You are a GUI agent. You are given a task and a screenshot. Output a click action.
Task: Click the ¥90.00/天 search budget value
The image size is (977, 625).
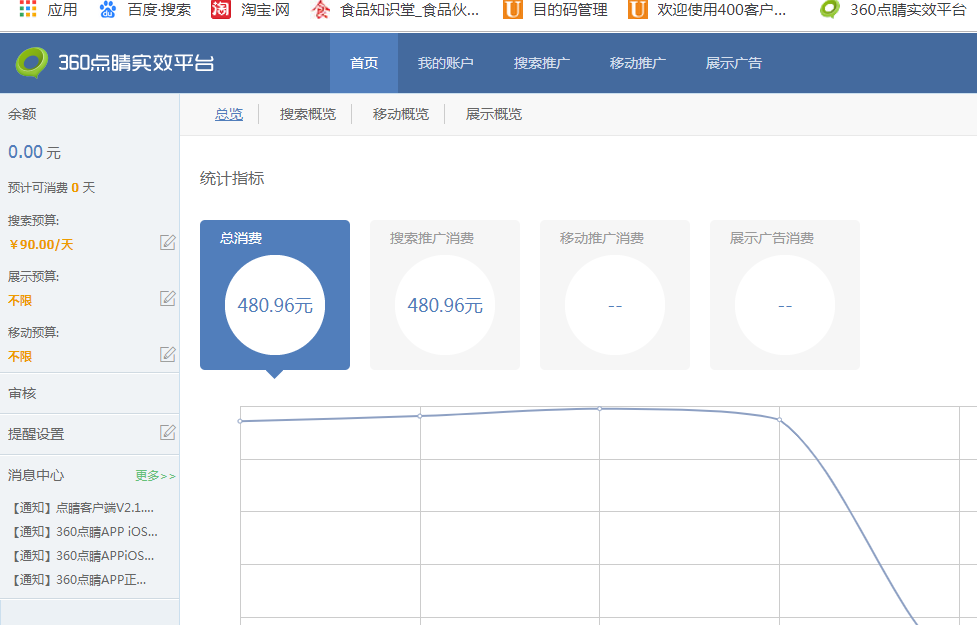point(41,244)
